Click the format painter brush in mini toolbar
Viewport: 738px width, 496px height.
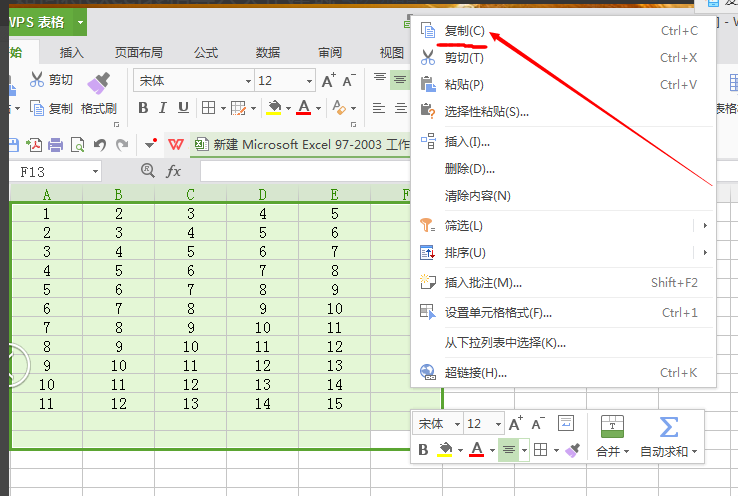click(x=573, y=450)
